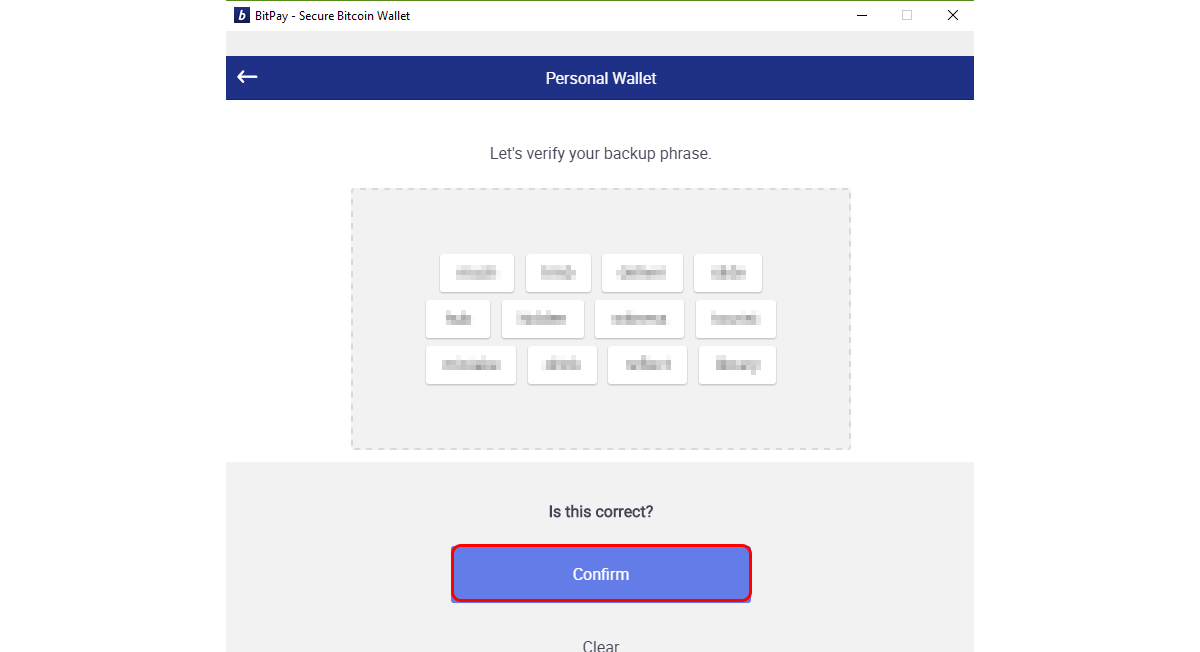Remove the first word chip in top row
The width and height of the screenshot is (1200, 652).
[x=476, y=273]
